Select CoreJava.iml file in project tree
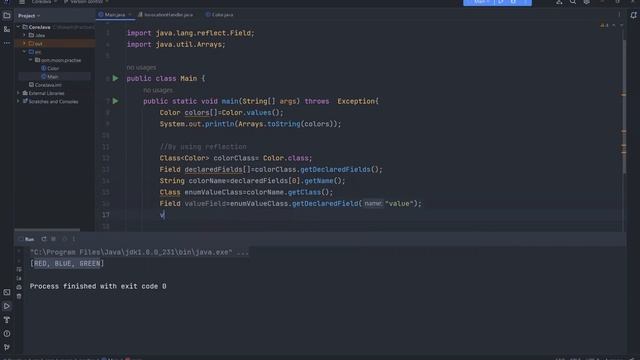The height and width of the screenshot is (360, 640). [45, 85]
